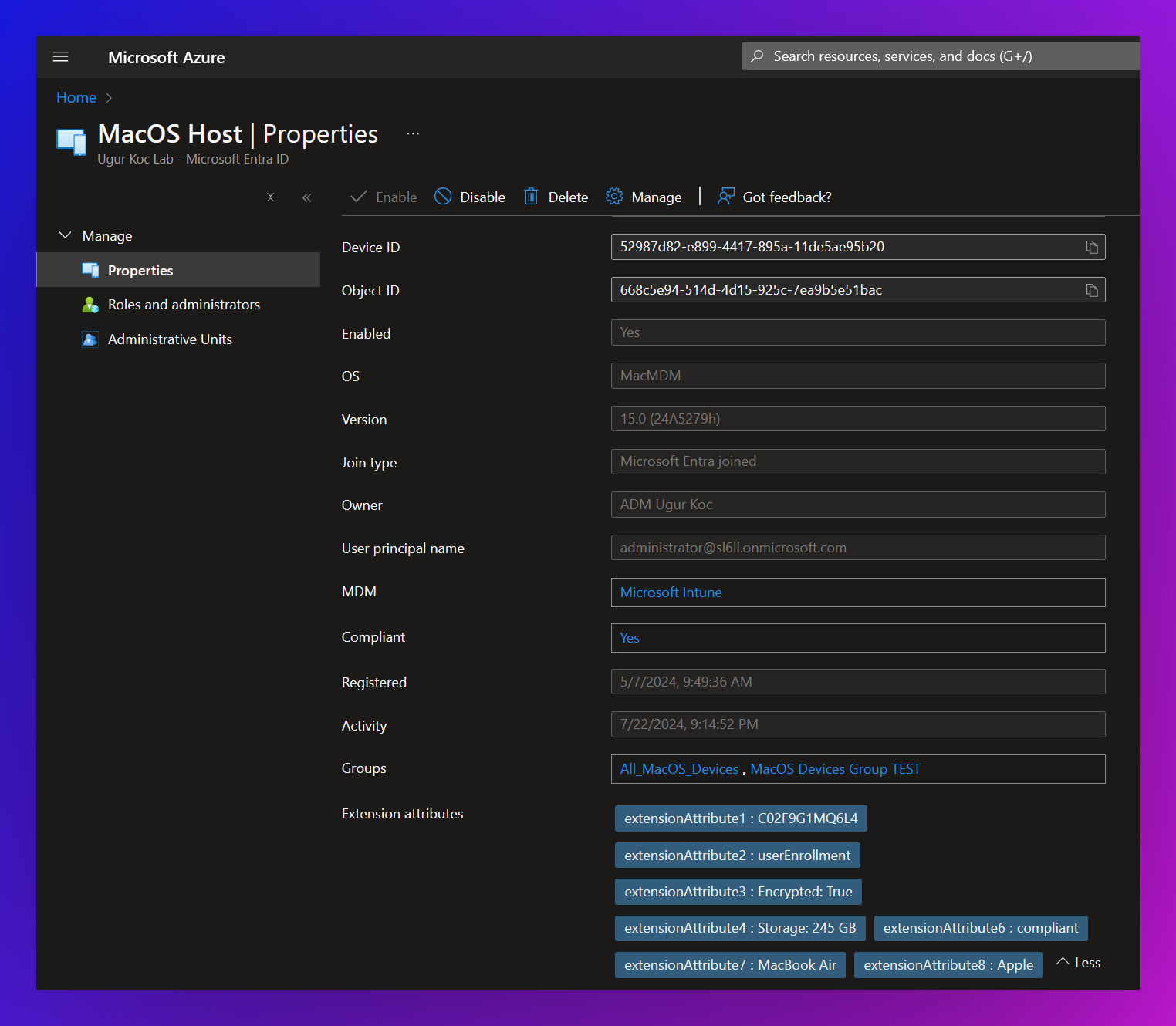
Task: Click the Administrative Units icon
Action: [90, 339]
